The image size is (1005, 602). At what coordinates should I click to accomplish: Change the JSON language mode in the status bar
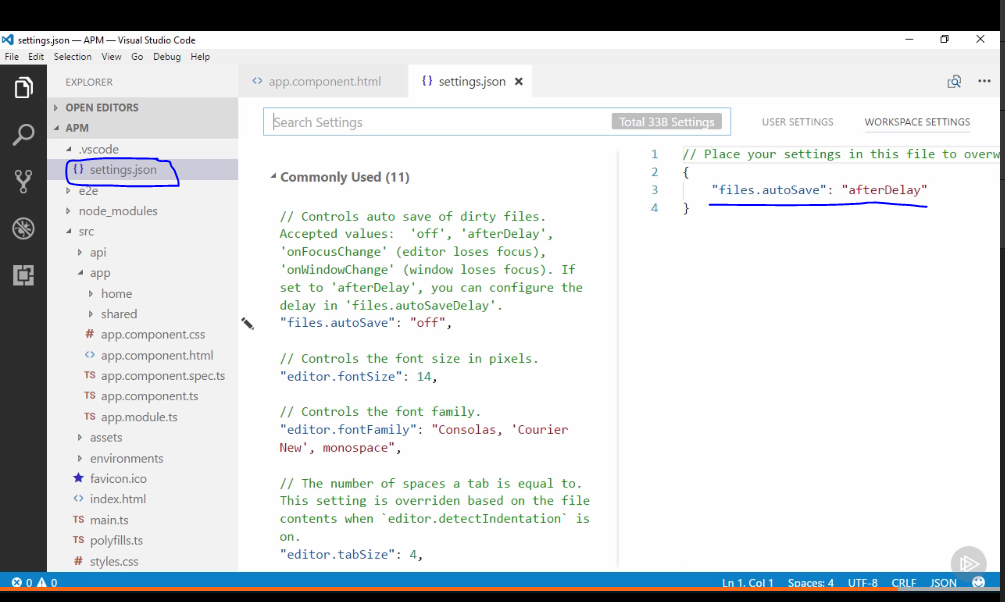(x=941, y=582)
